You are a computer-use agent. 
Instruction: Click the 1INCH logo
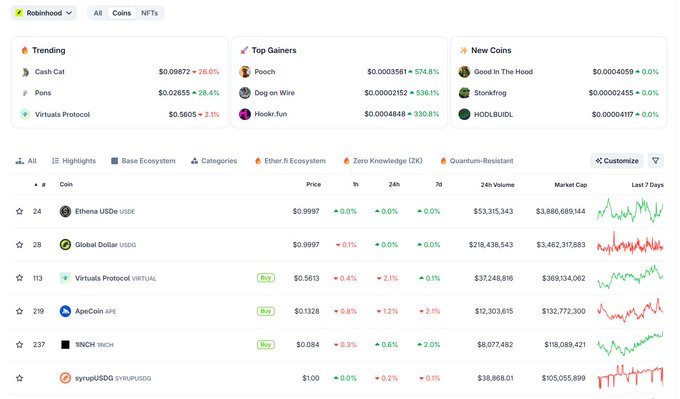(x=65, y=345)
